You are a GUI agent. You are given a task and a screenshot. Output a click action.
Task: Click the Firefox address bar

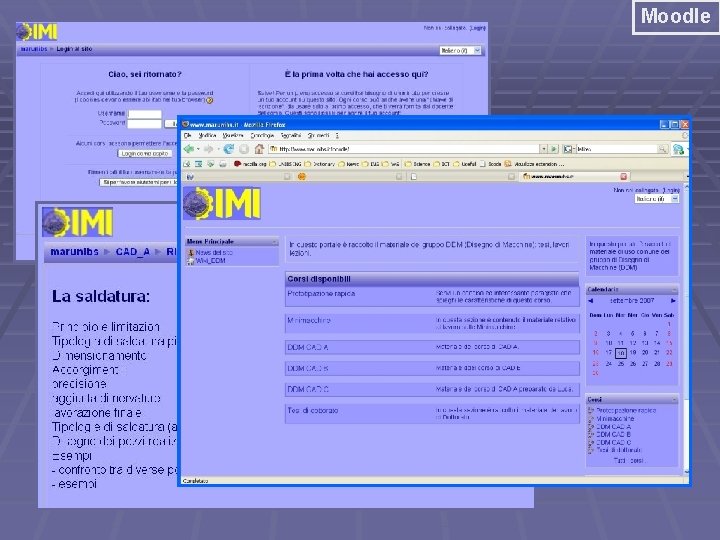[404, 149]
